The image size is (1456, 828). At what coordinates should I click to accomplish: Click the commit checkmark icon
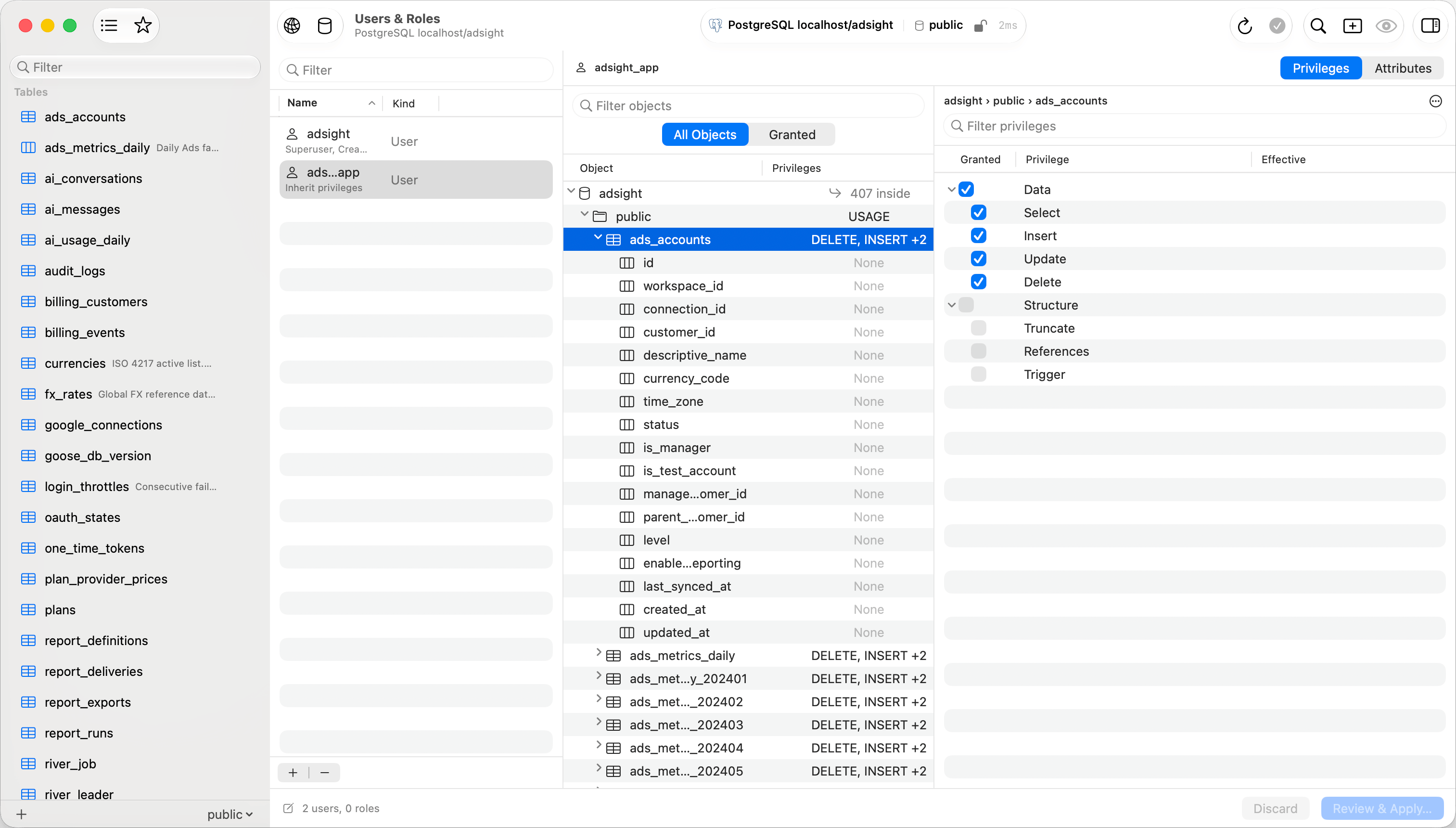click(x=1277, y=26)
